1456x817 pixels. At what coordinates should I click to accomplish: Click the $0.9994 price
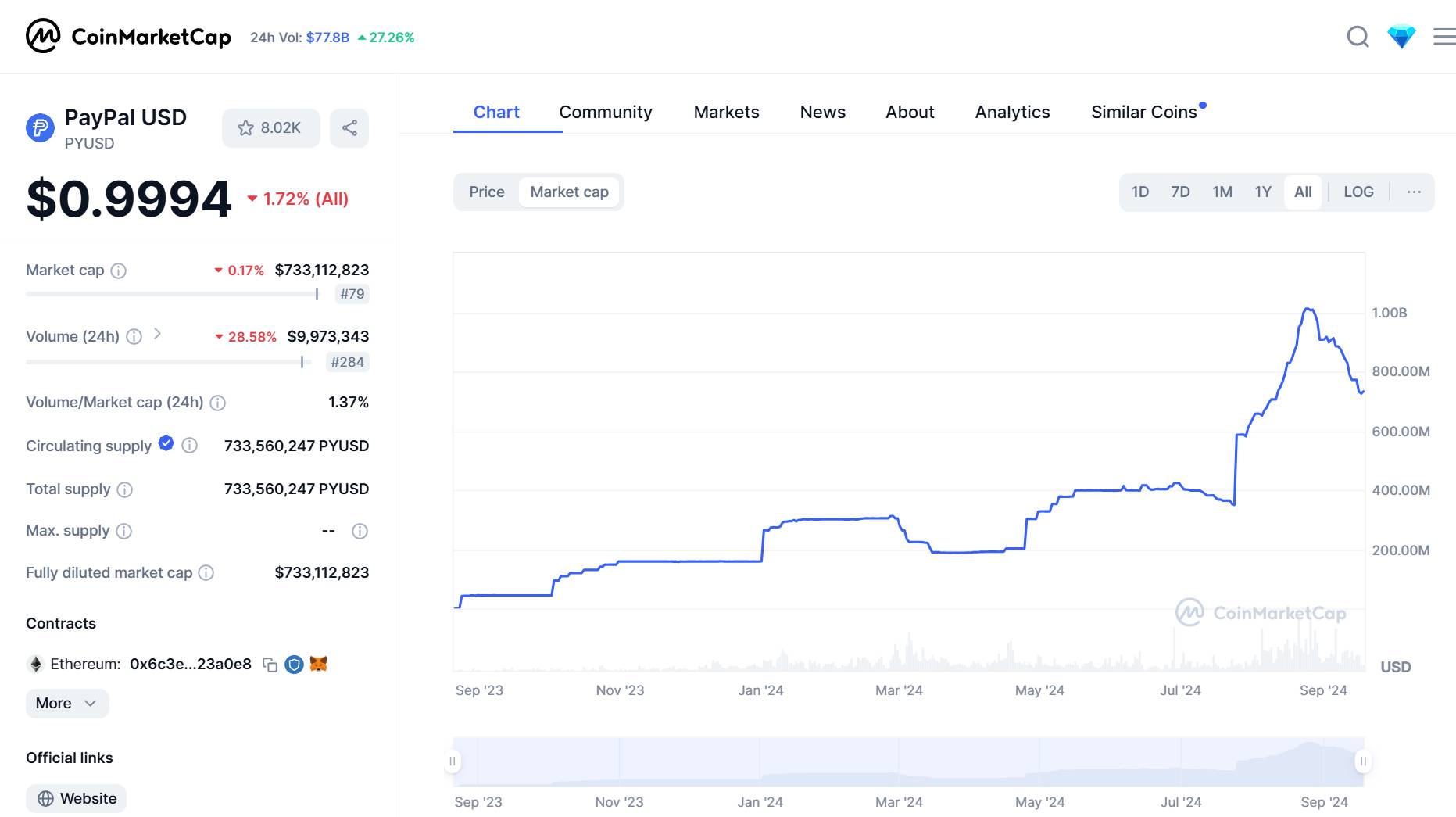pyautogui.click(x=129, y=199)
